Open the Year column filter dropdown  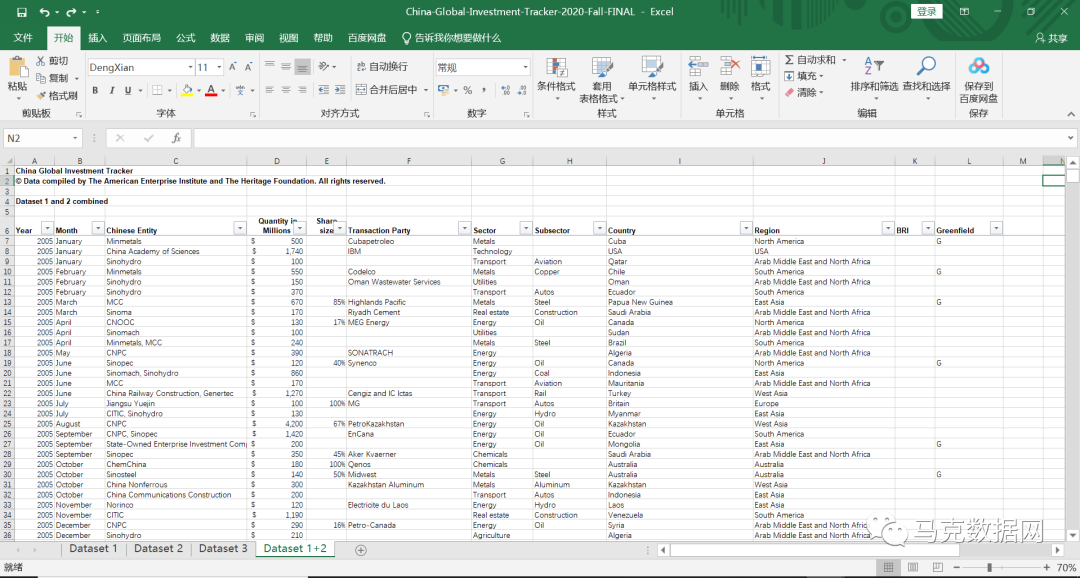coord(47,228)
